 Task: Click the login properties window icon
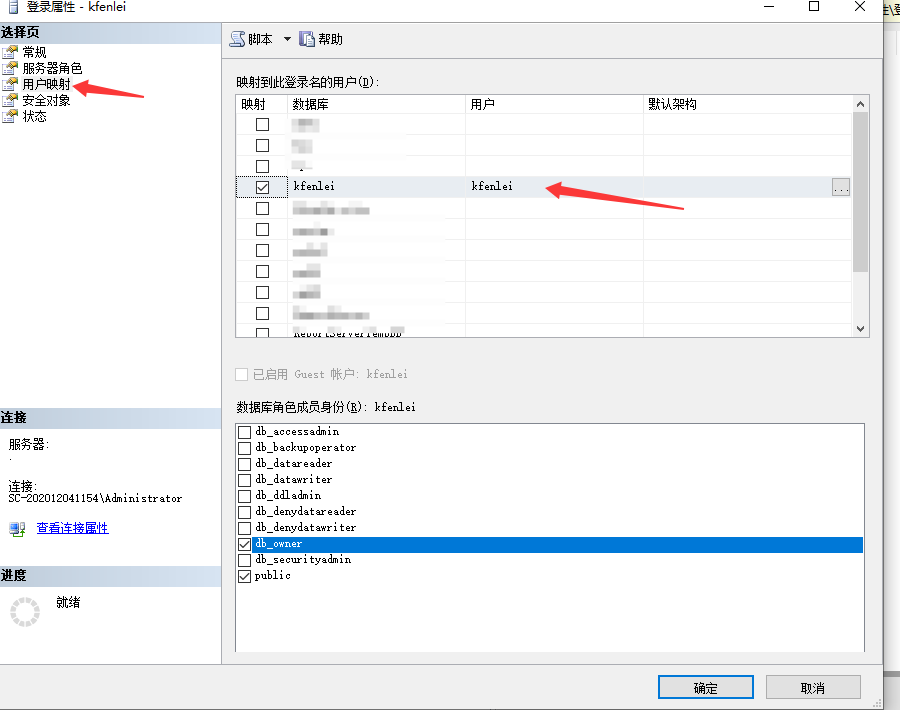click(13, 7)
